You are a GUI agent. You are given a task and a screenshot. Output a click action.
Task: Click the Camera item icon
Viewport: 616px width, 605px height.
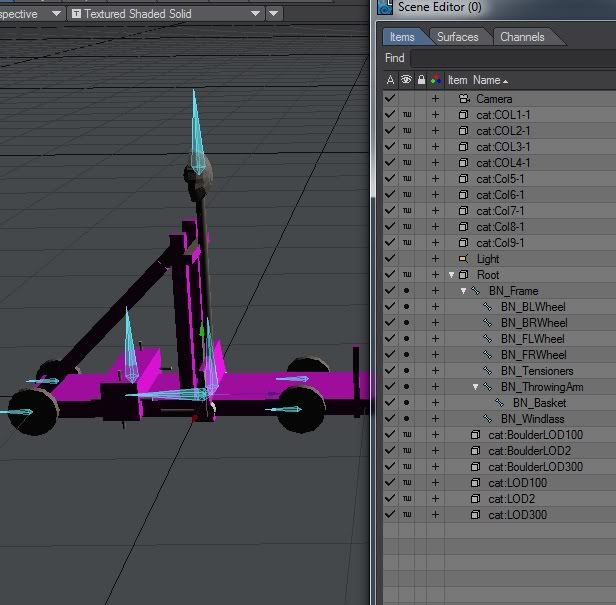tap(463, 99)
